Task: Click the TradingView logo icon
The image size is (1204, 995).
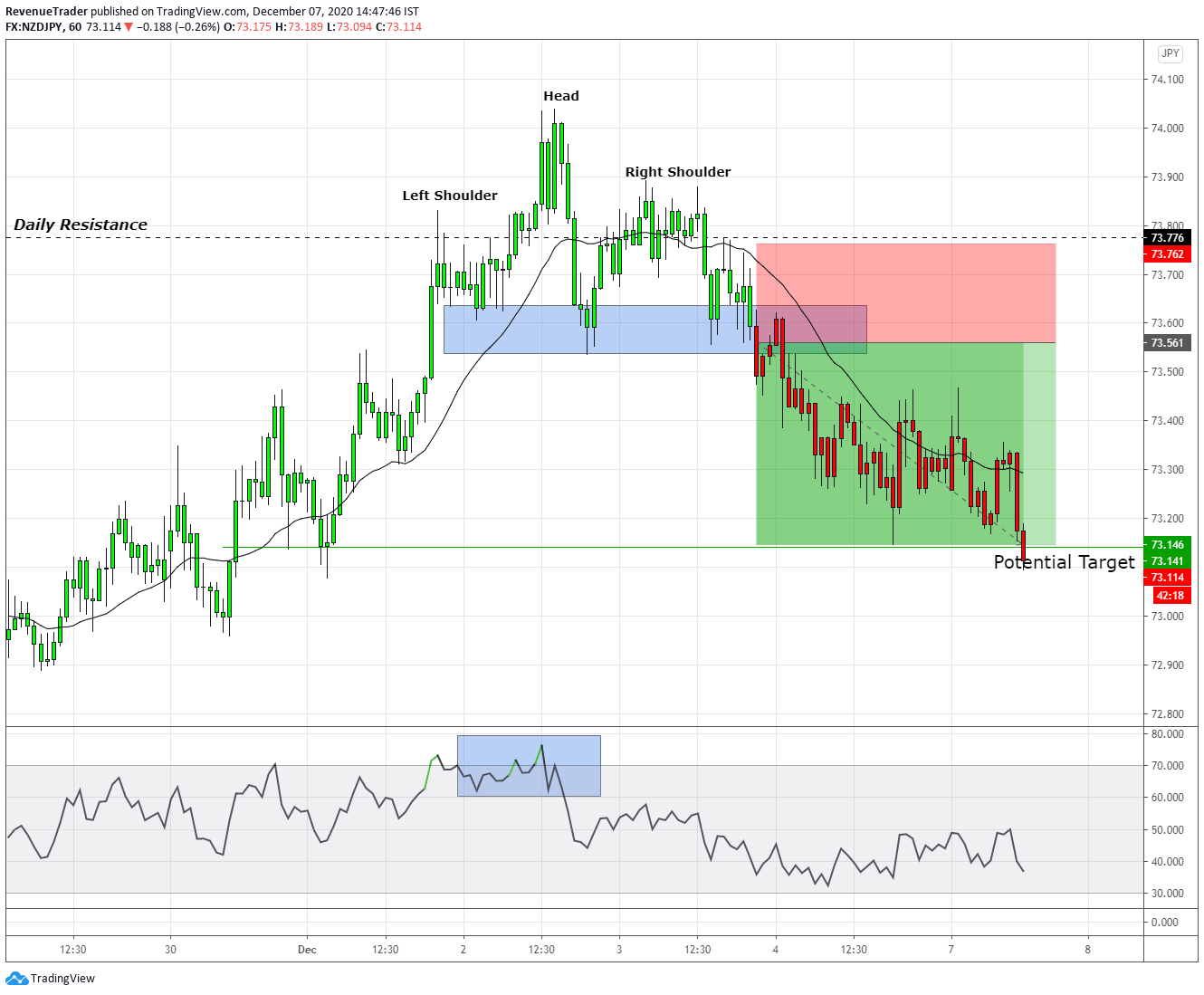Action: point(17,978)
